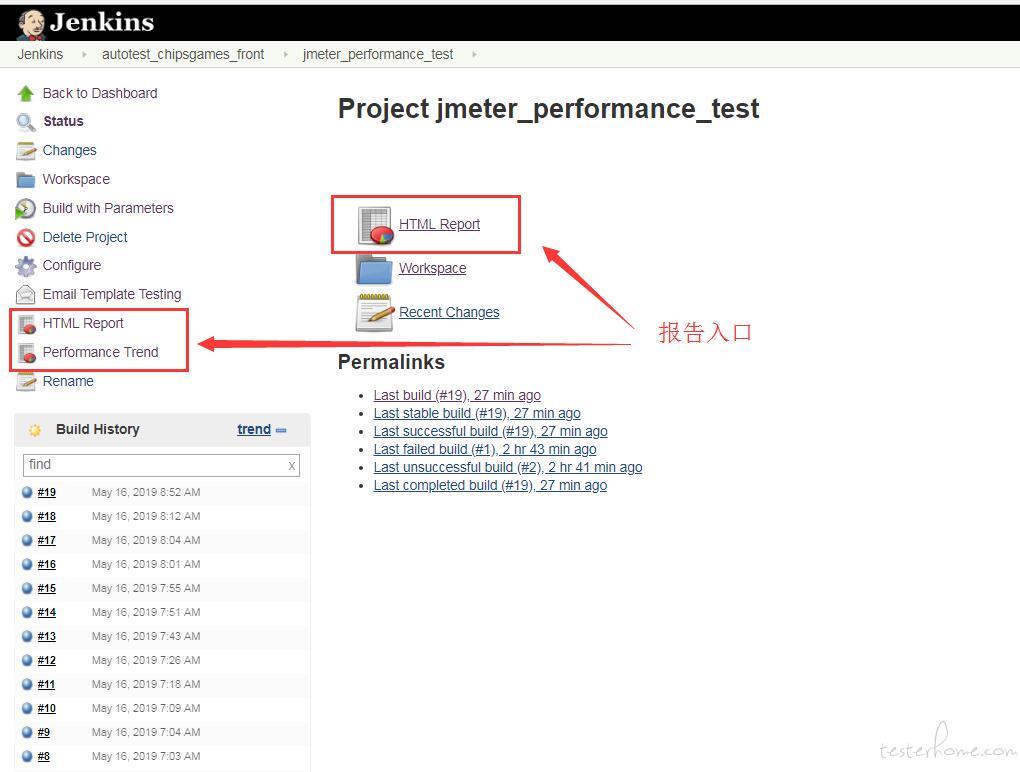Screen dimensions: 1020x772
Task: Click the Workspace folder icon in sidebar
Action: click(x=26, y=180)
